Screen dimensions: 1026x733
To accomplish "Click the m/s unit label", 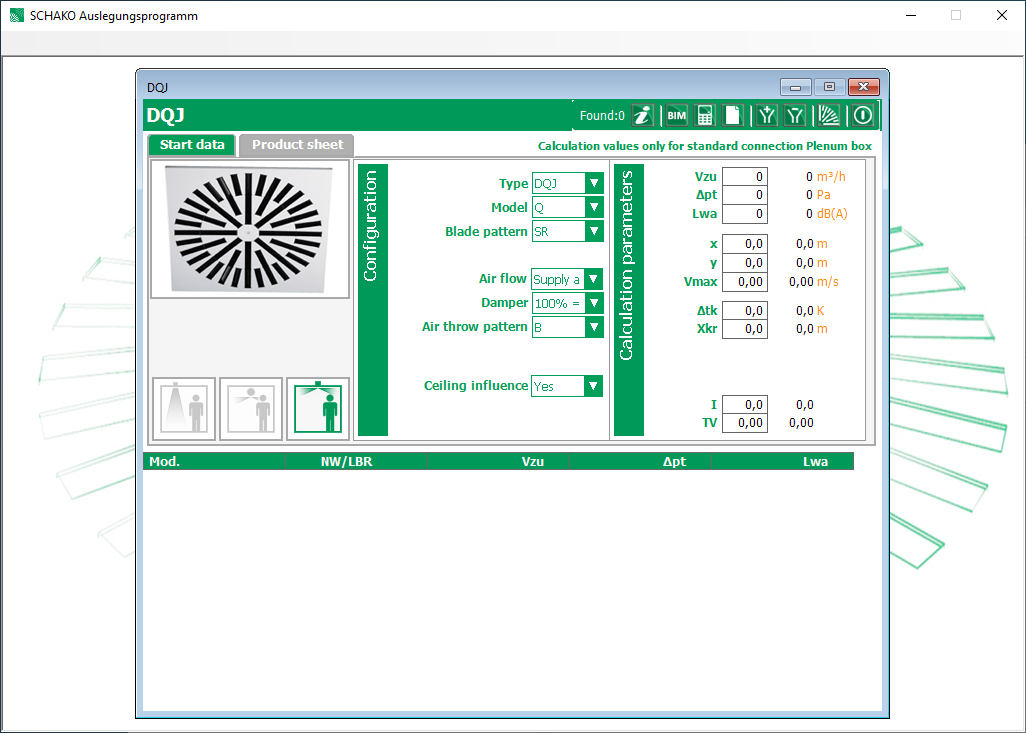I will [828, 282].
